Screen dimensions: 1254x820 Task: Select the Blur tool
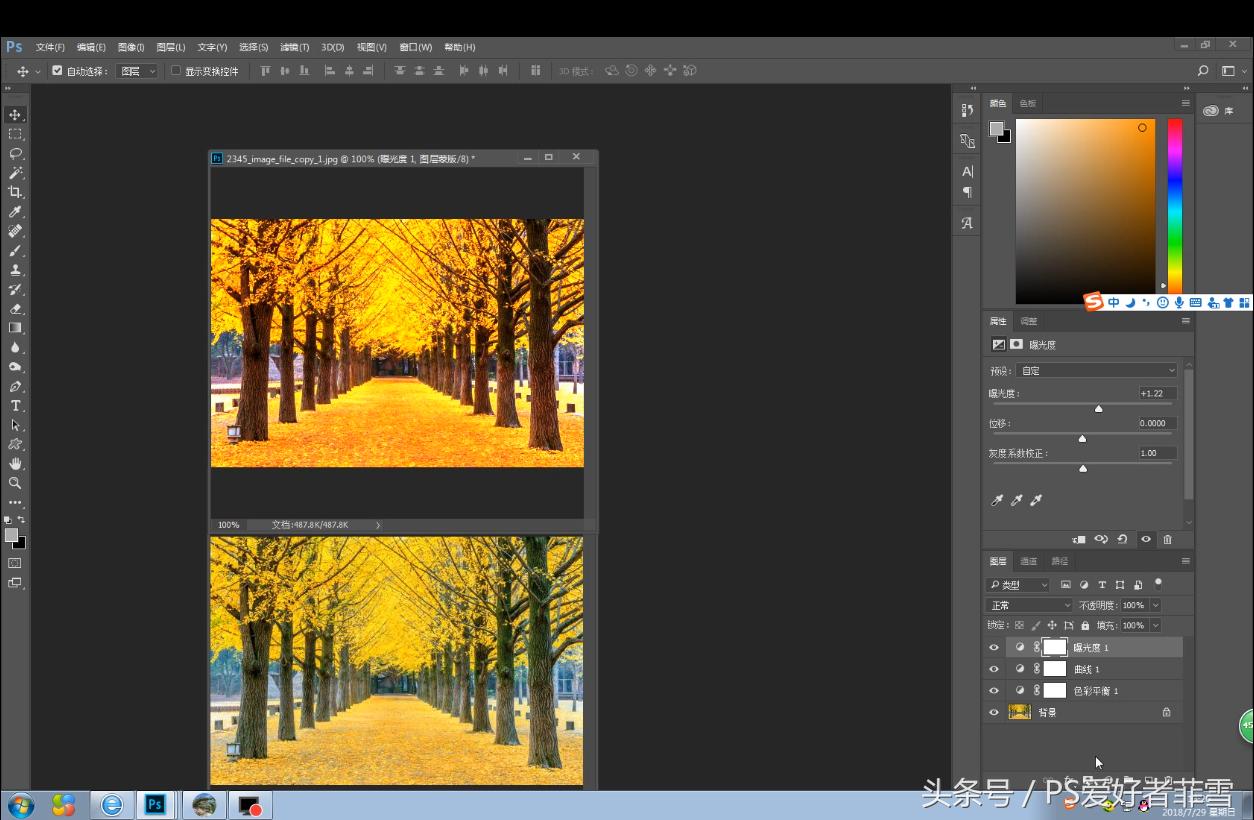click(x=15, y=348)
